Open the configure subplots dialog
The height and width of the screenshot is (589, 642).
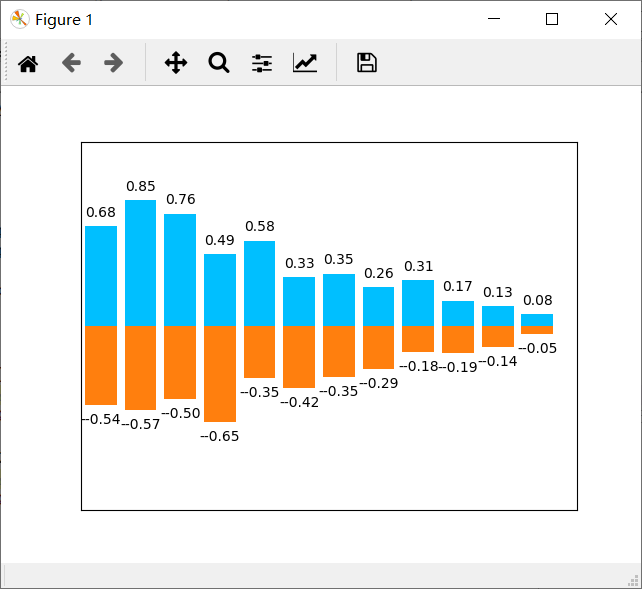pos(262,63)
